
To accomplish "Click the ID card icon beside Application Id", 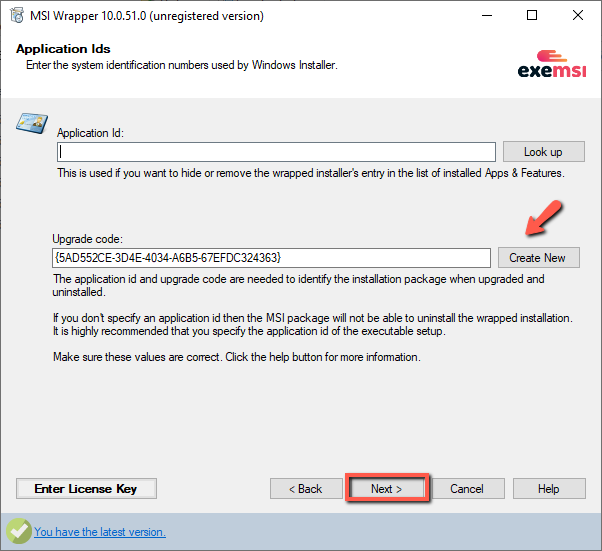I will click(32, 123).
